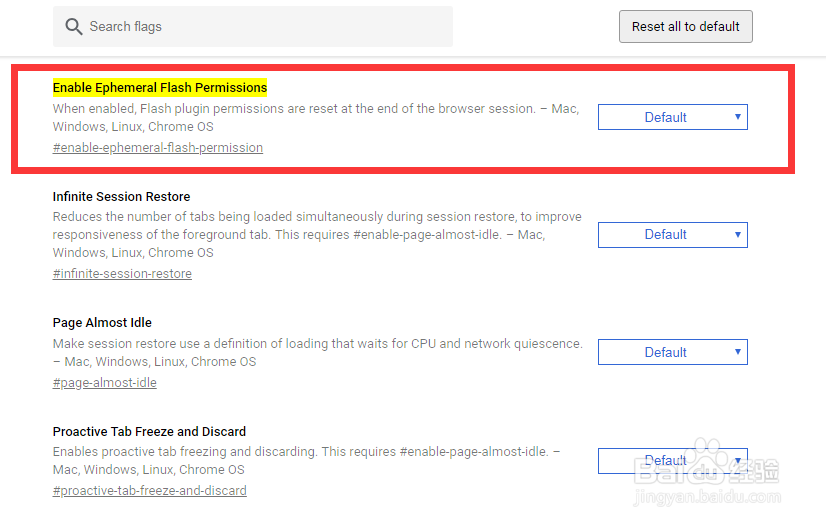This screenshot has width=826, height=526.
Task: Follow #page-almost-idle anchor link
Action: [x=105, y=383]
